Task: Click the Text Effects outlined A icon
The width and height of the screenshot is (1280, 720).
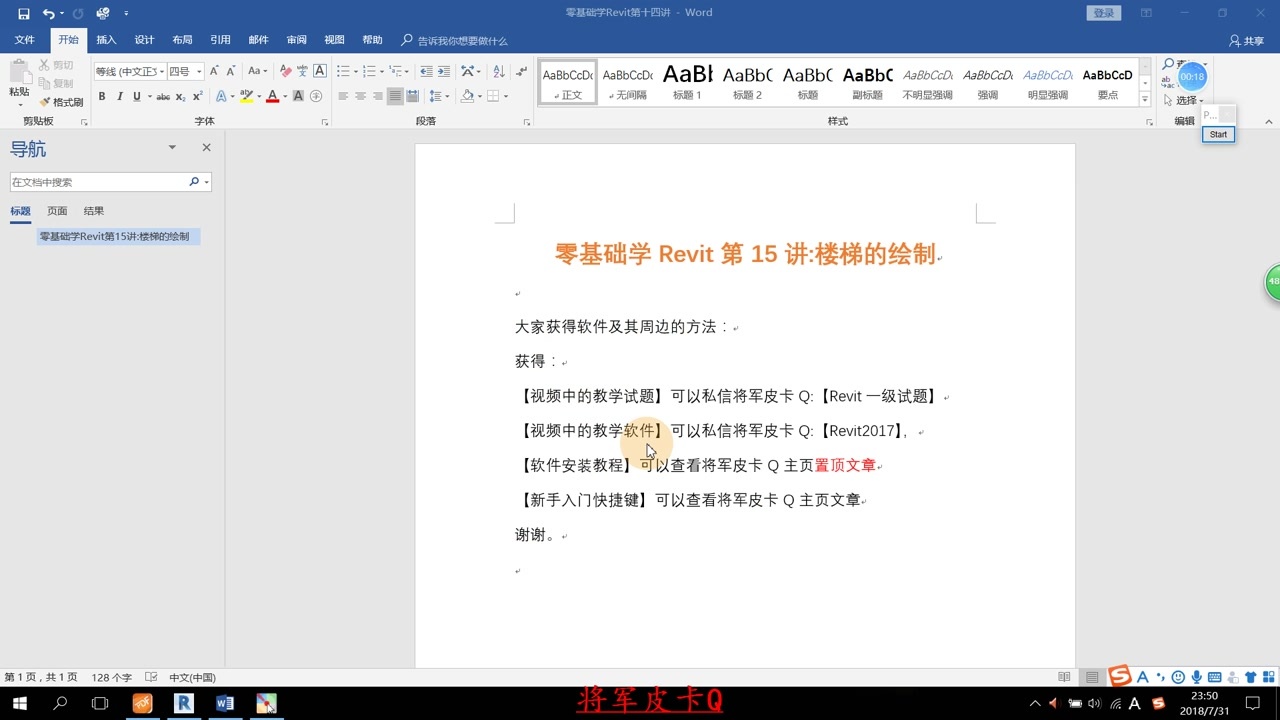Action: pyautogui.click(x=221, y=97)
